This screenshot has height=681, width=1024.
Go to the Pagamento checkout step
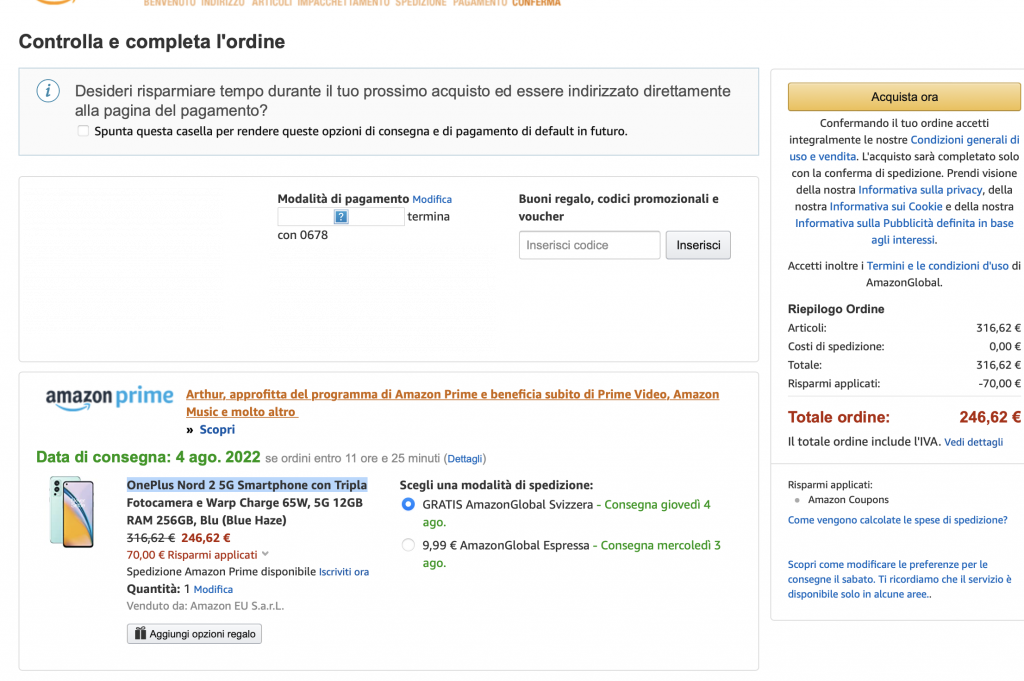[x=479, y=4]
